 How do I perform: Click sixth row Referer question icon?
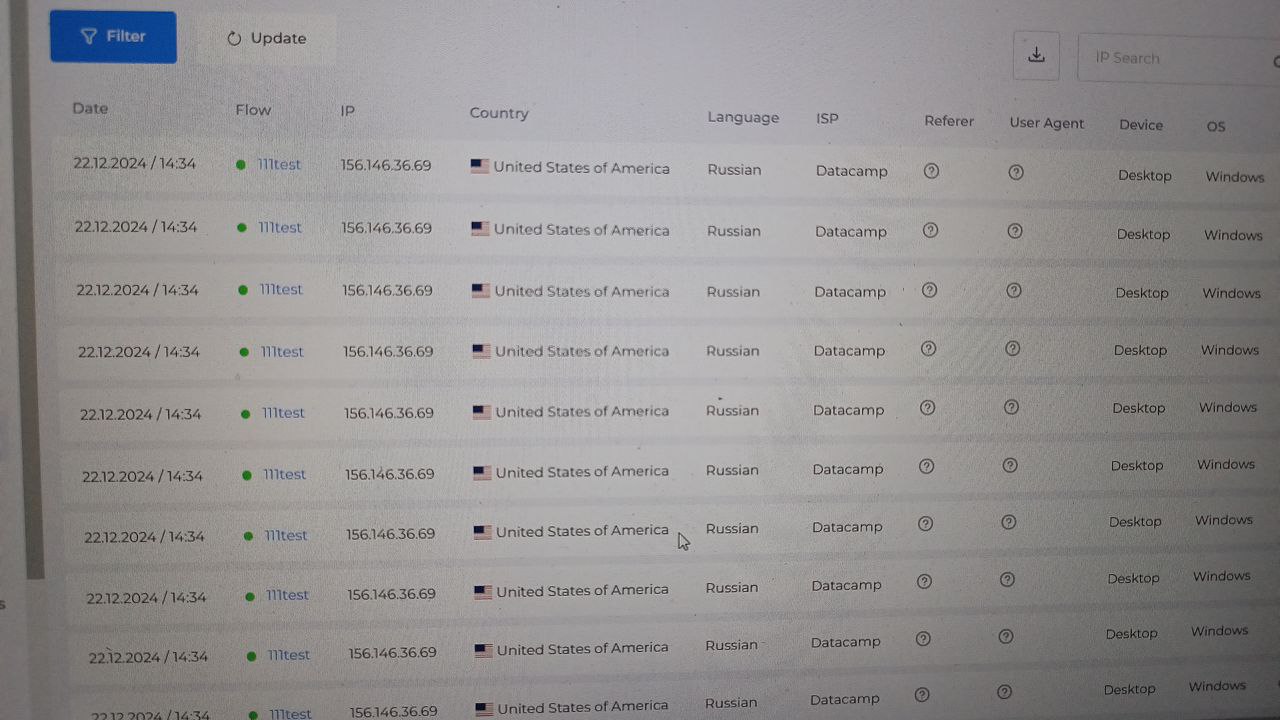click(926, 466)
